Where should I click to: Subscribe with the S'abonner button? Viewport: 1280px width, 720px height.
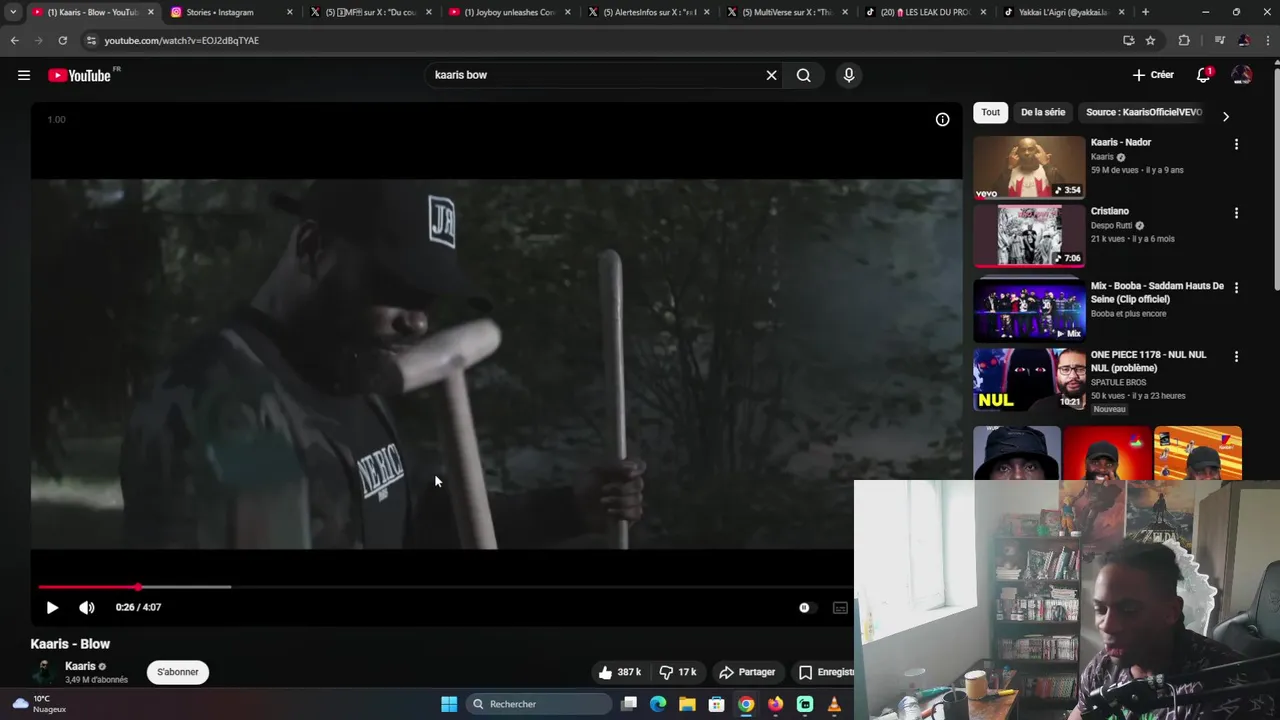point(178,672)
